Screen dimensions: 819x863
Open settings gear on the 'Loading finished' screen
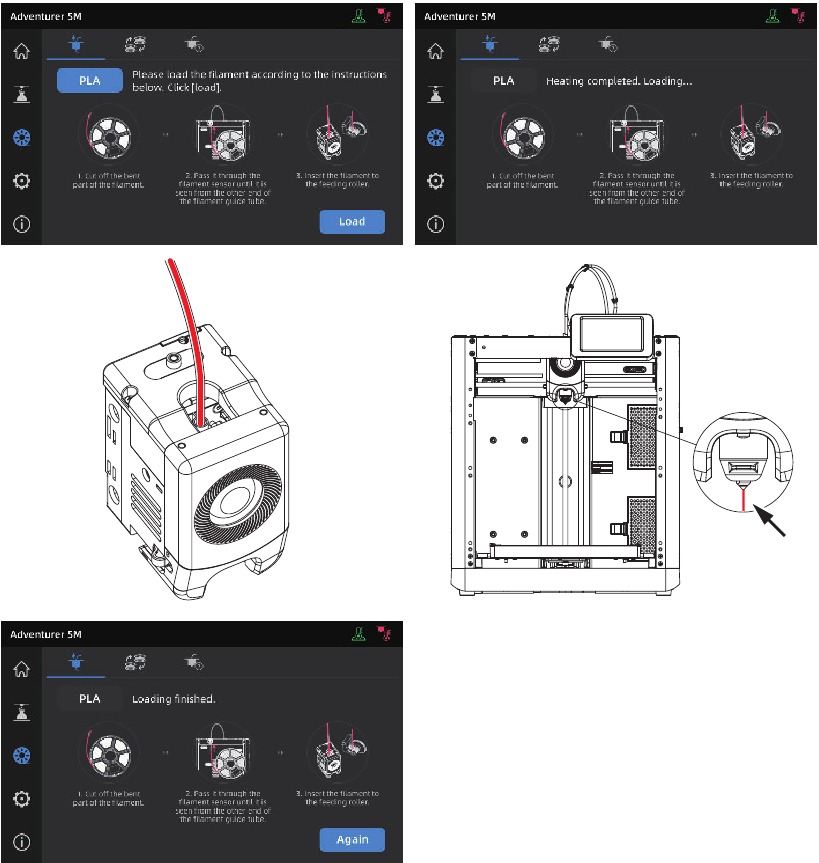[21, 799]
